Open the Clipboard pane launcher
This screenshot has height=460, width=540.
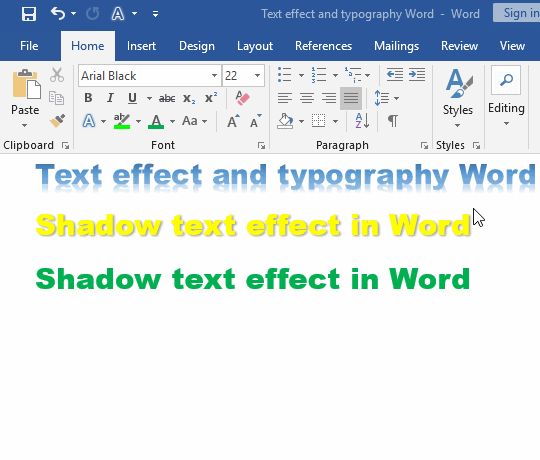(x=65, y=146)
